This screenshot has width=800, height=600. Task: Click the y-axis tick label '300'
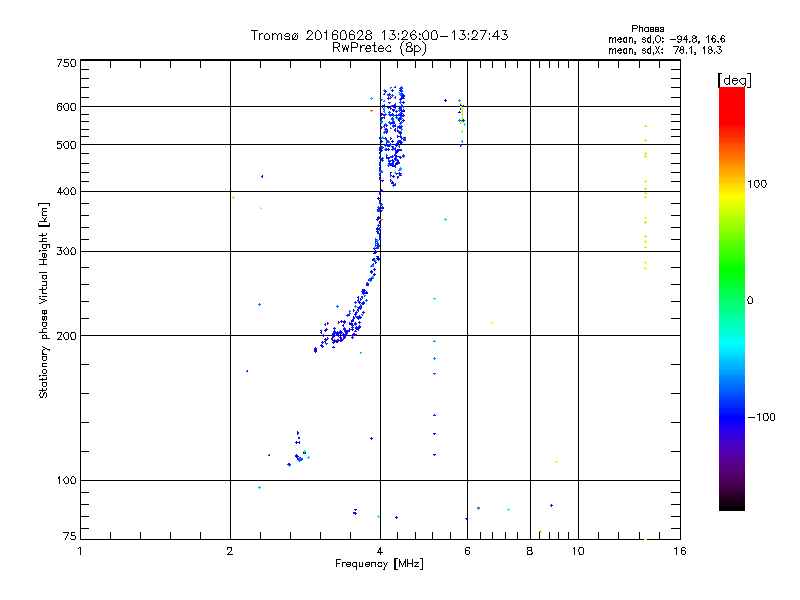point(66,251)
